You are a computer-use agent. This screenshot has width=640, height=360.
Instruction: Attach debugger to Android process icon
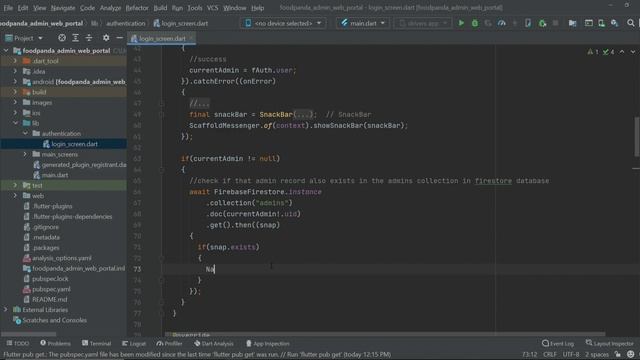pos(542,23)
